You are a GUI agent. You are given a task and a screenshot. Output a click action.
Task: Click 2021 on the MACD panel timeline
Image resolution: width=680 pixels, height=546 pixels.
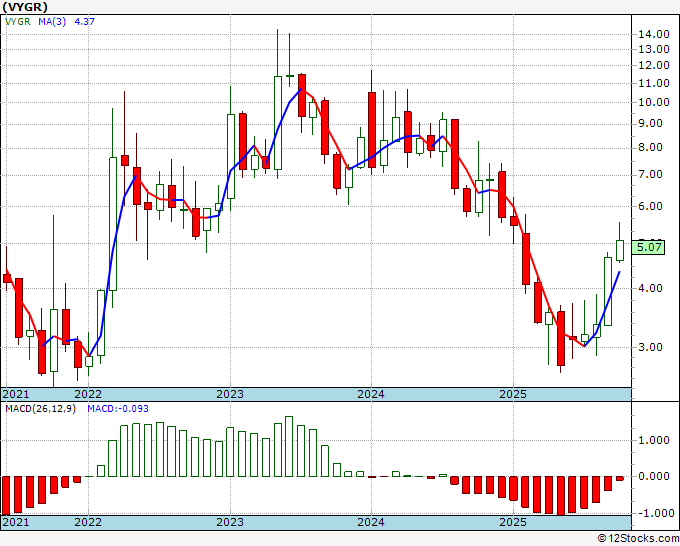16,522
